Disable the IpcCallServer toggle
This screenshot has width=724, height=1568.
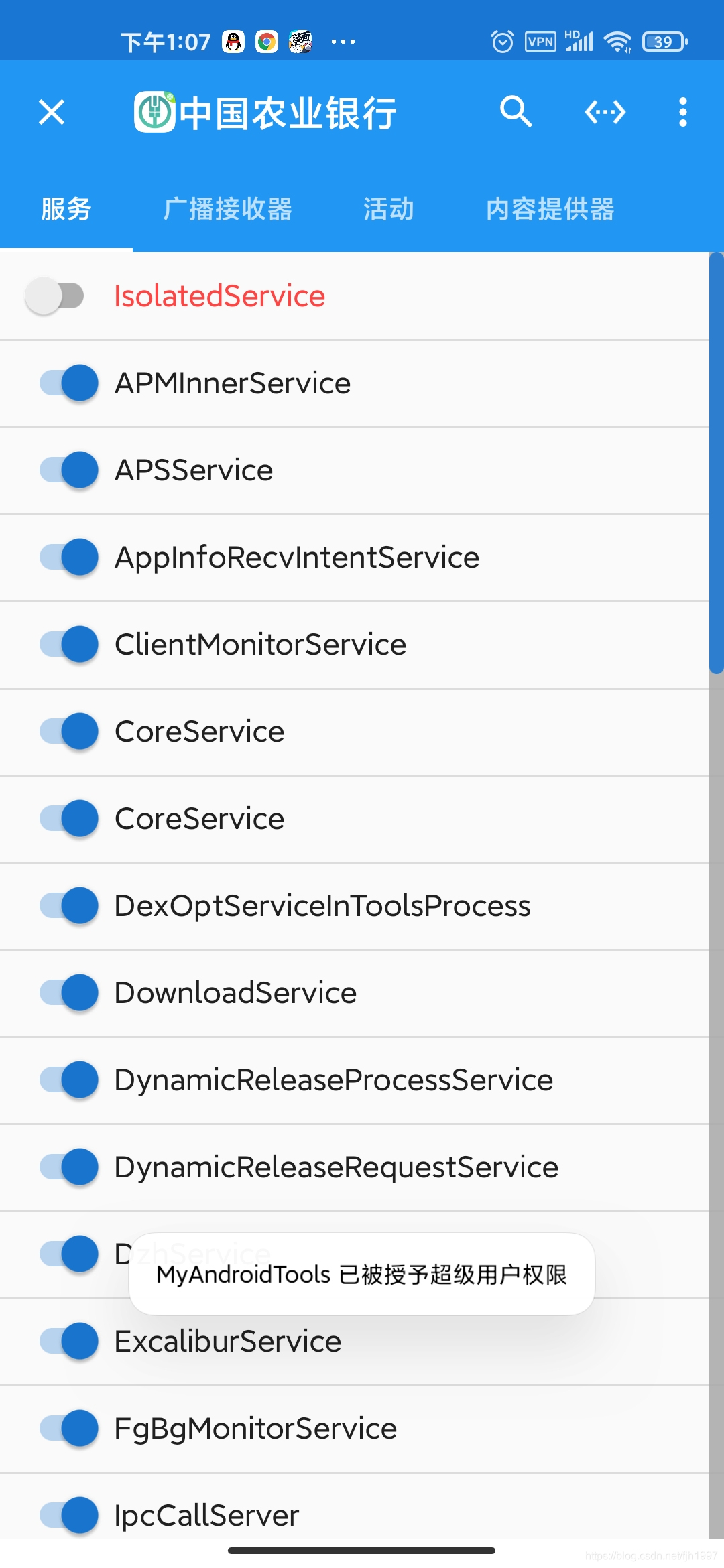click(x=69, y=1515)
